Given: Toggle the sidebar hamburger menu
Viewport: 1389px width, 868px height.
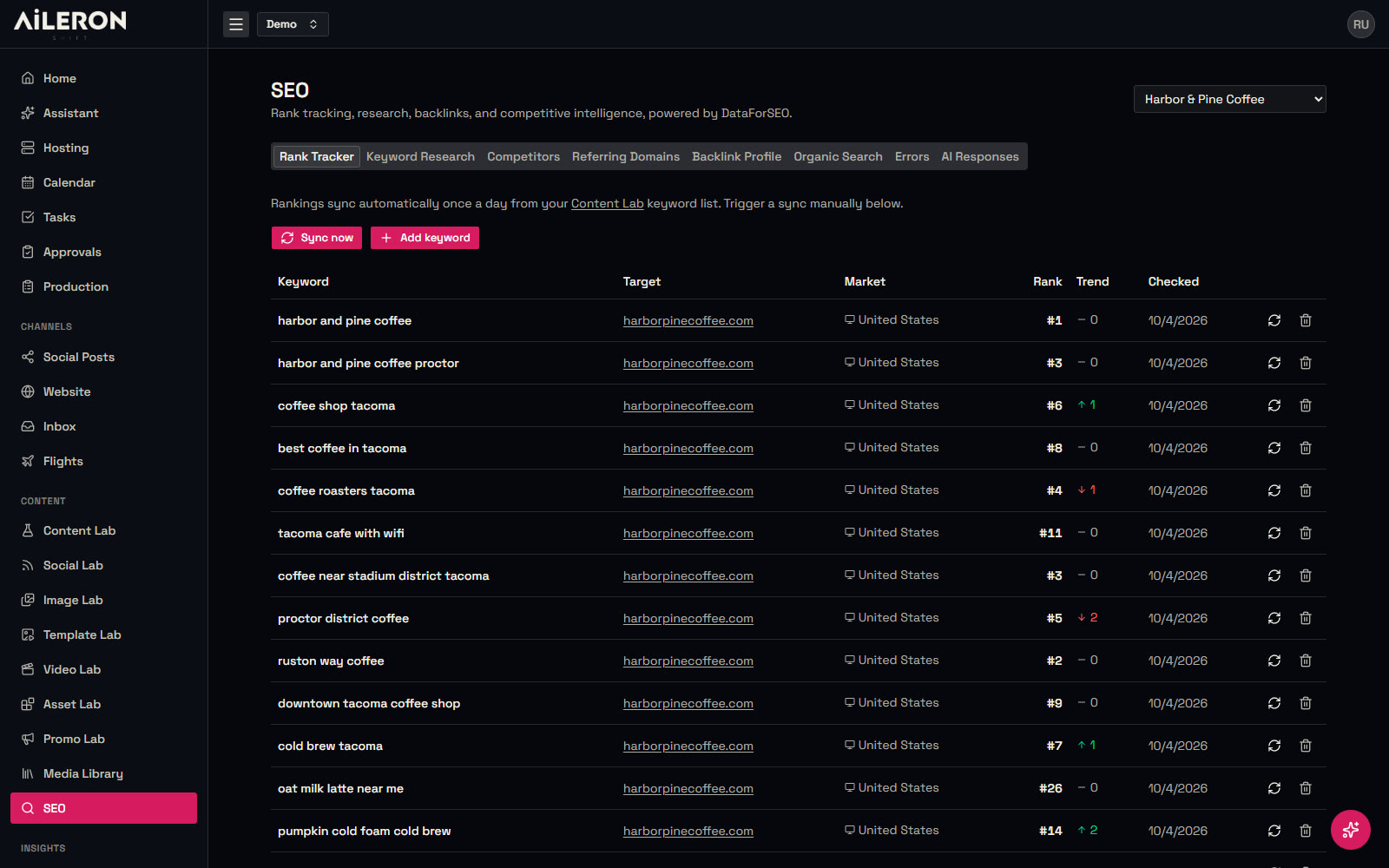Looking at the screenshot, I should coord(236,24).
